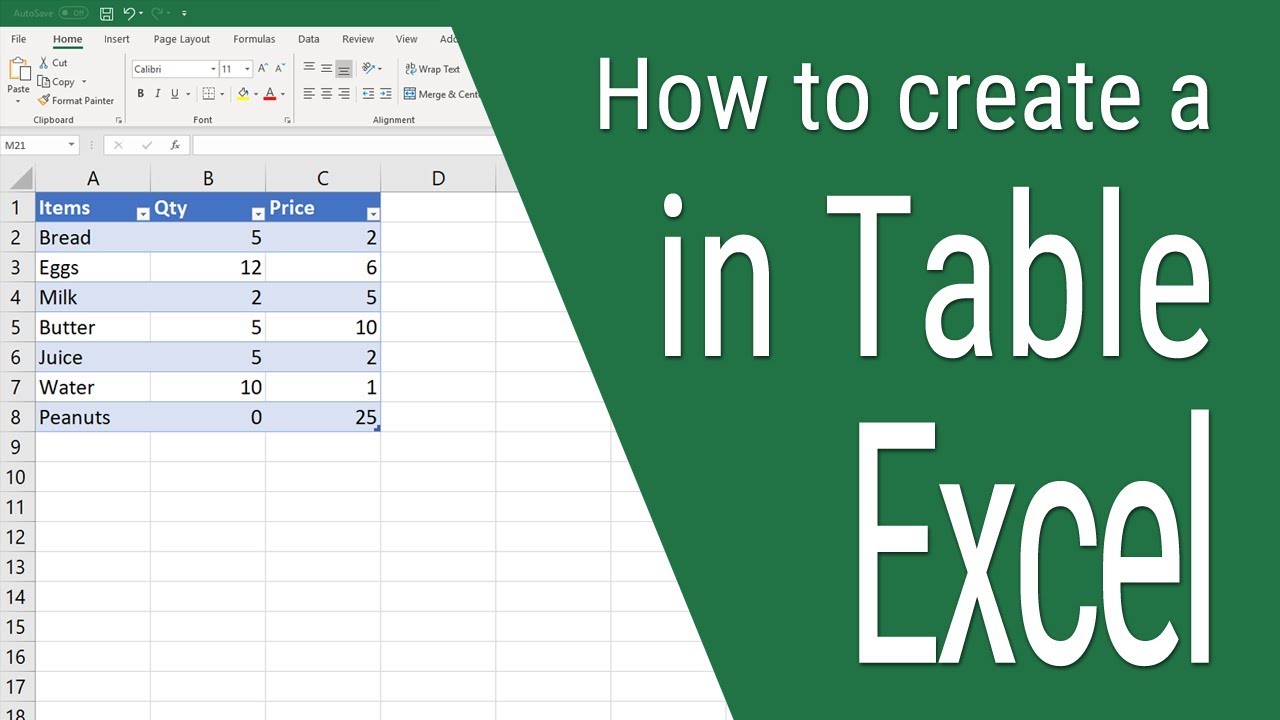The image size is (1280, 720).
Task: Activate the Format Painter brush
Action: [76, 100]
